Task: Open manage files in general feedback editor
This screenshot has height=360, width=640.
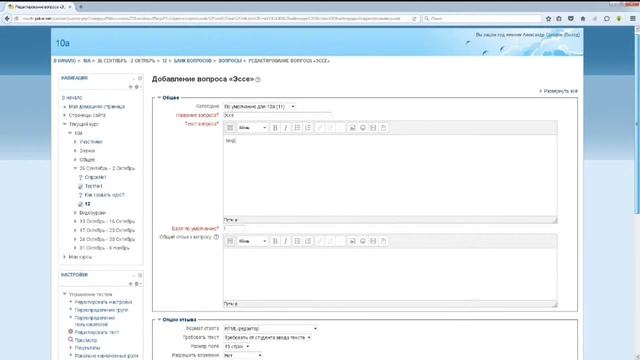Action: pos(383,241)
